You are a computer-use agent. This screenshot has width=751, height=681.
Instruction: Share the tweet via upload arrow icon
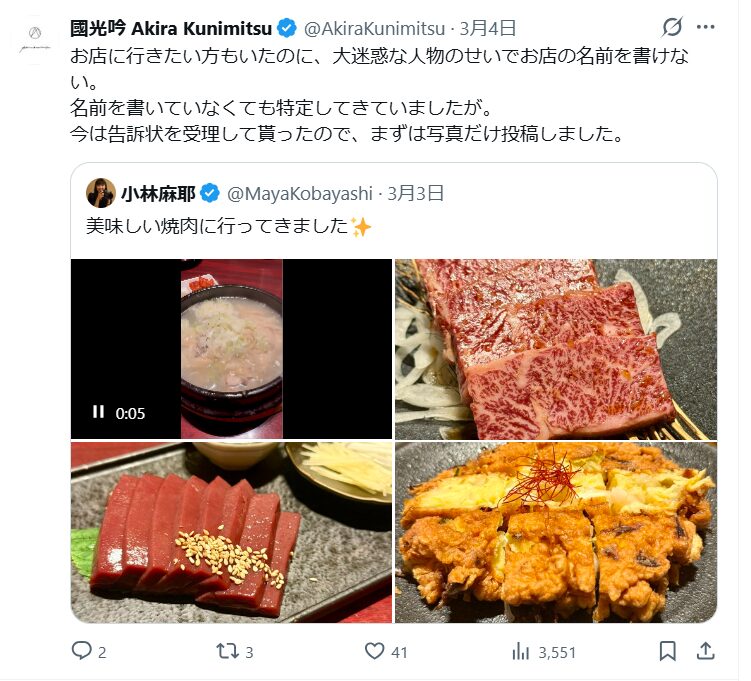(705, 651)
